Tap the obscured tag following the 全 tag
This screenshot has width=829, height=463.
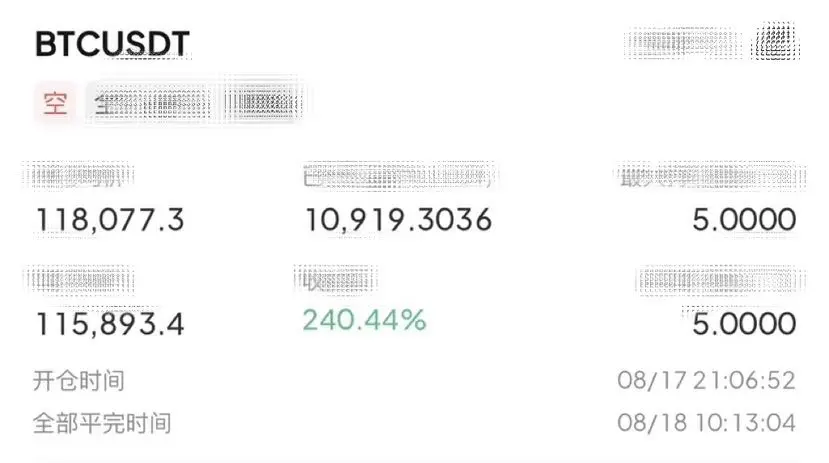coord(263,101)
